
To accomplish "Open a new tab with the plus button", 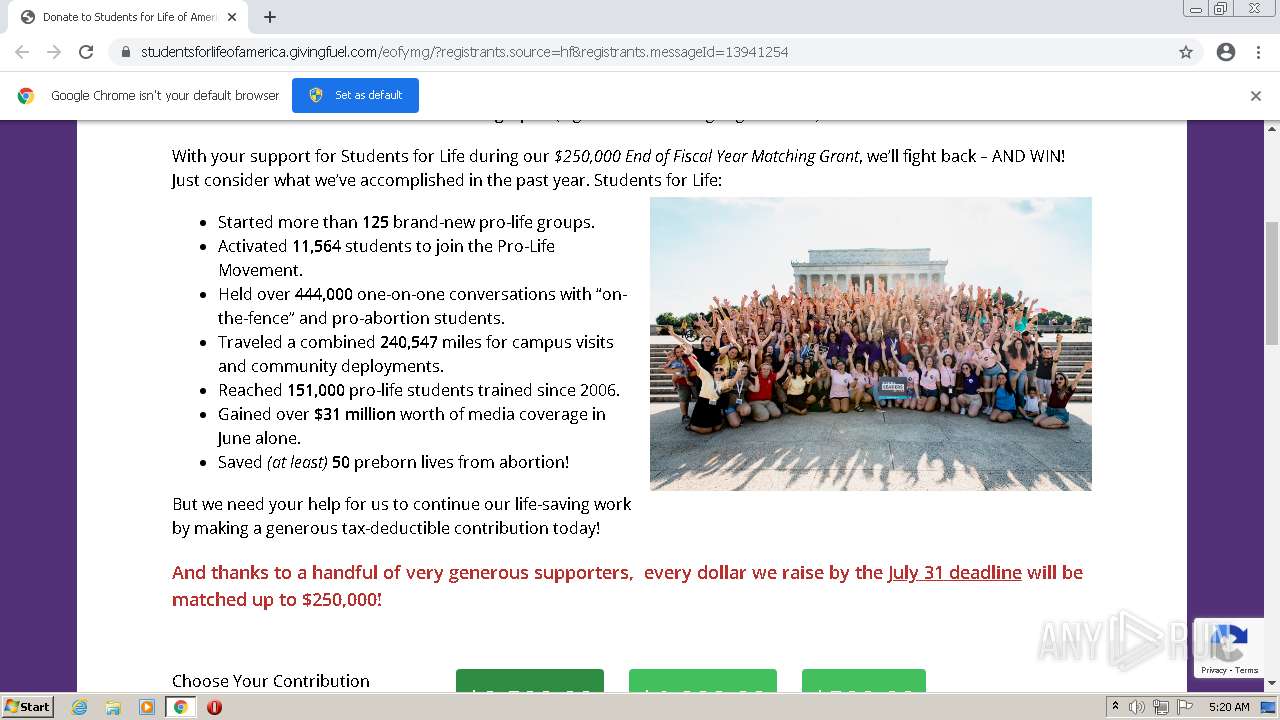I will click(270, 17).
